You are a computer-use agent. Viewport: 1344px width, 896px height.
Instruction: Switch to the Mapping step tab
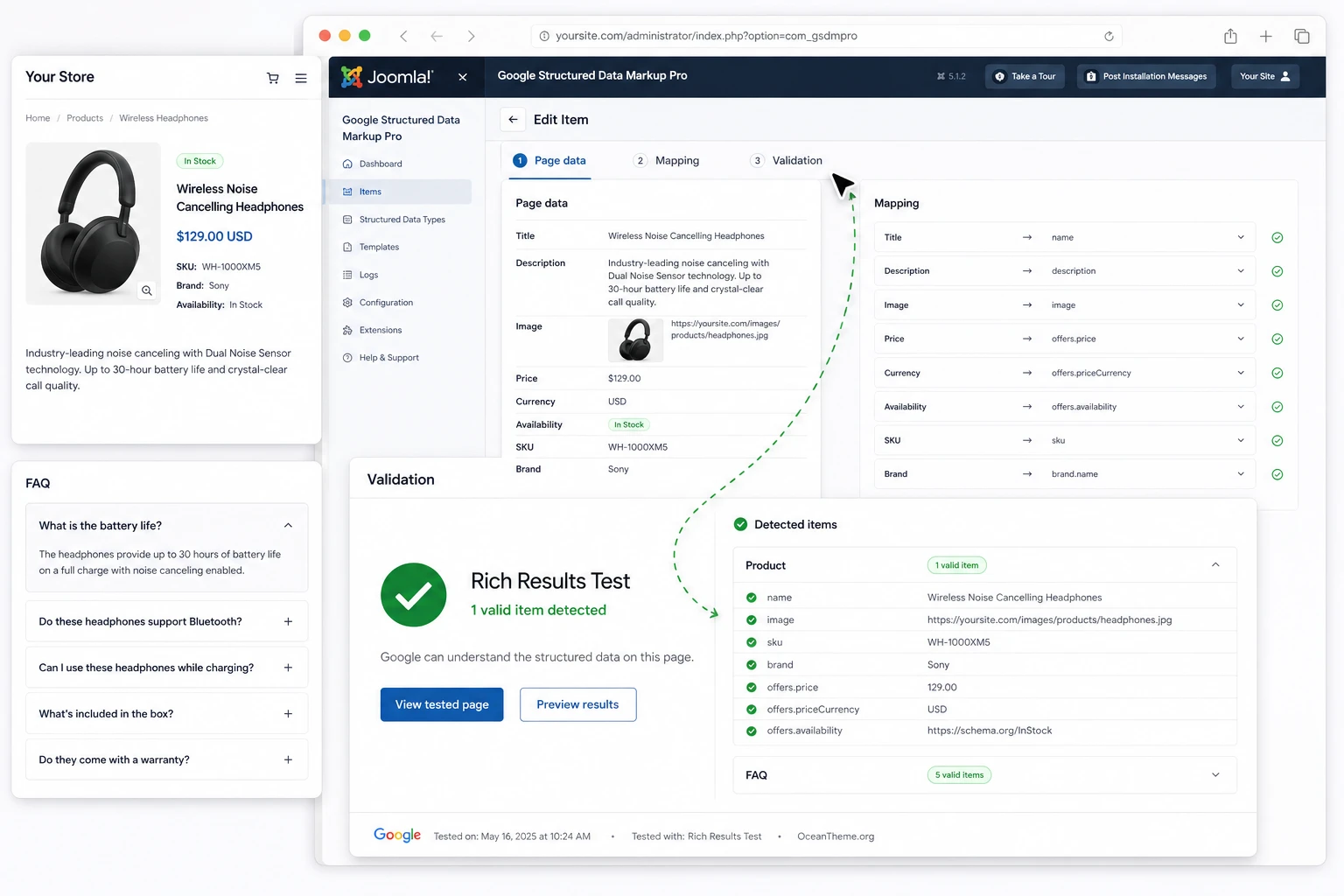pos(667,161)
